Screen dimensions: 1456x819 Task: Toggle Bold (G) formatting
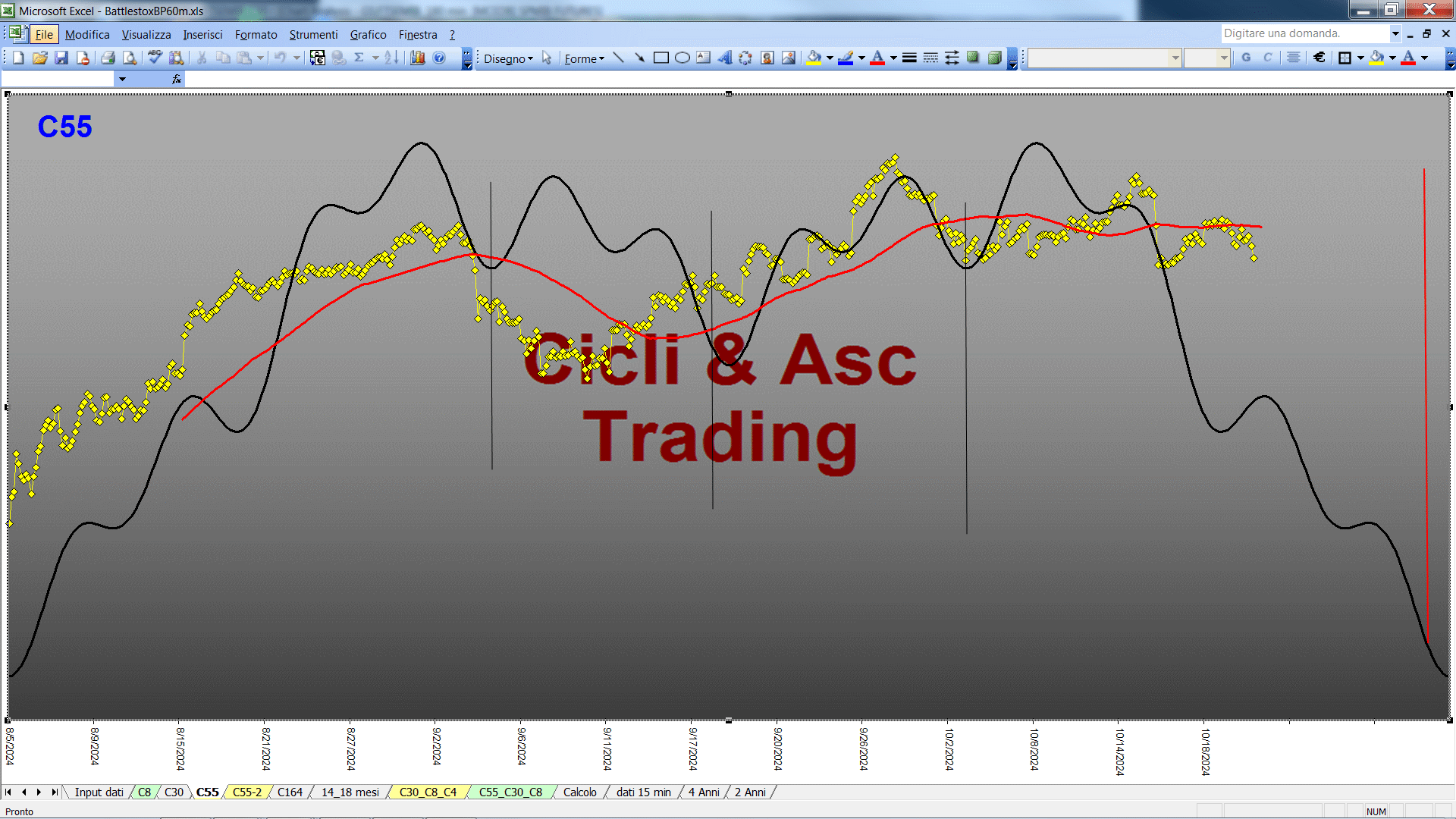[1246, 58]
